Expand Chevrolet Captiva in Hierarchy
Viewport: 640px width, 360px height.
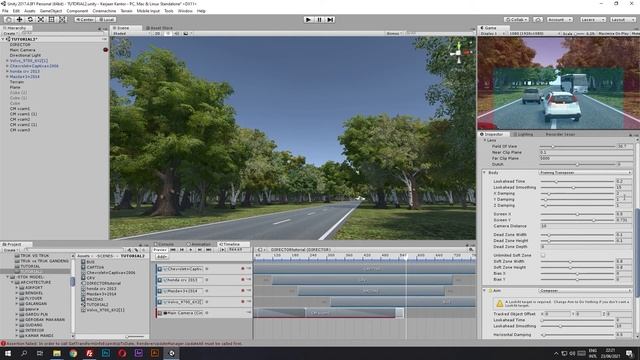coord(7,66)
